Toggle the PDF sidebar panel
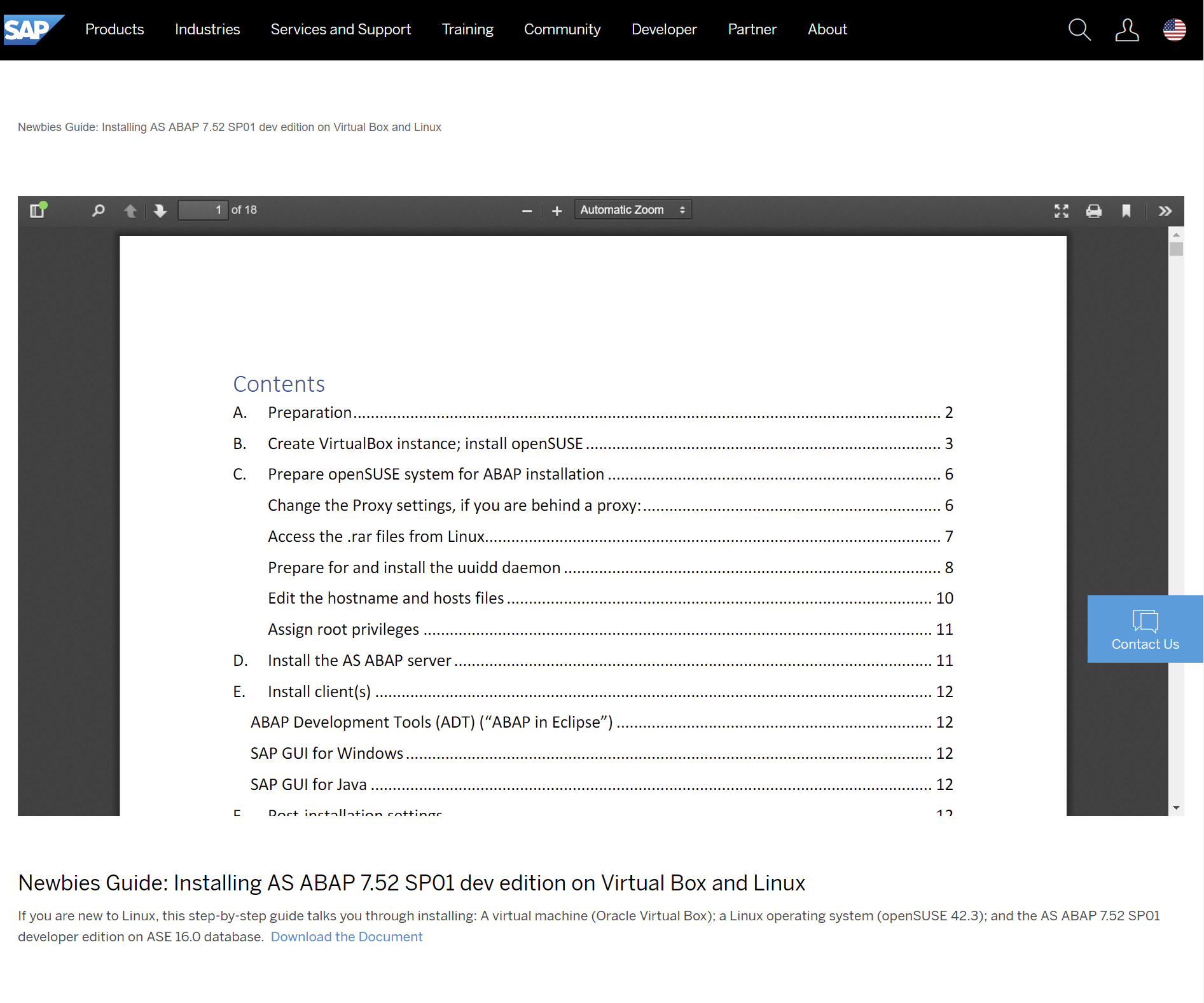 [x=38, y=210]
